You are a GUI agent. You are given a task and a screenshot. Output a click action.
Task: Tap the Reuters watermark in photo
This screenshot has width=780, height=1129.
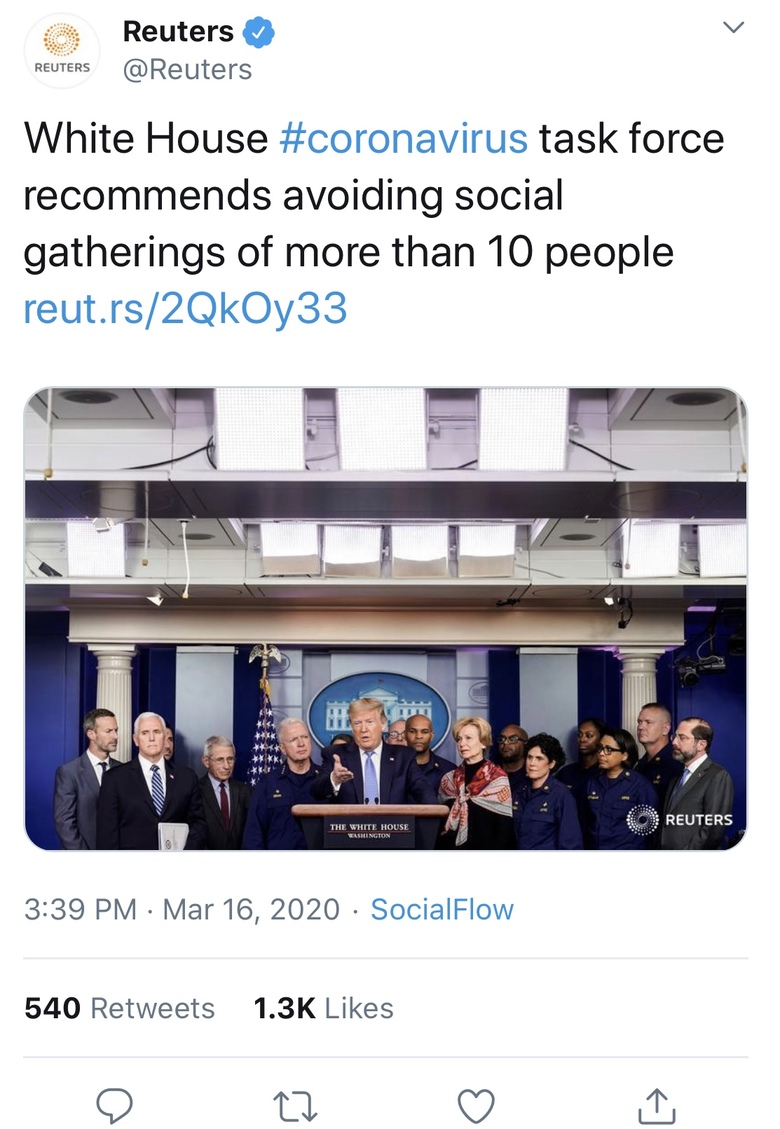point(679,819)
